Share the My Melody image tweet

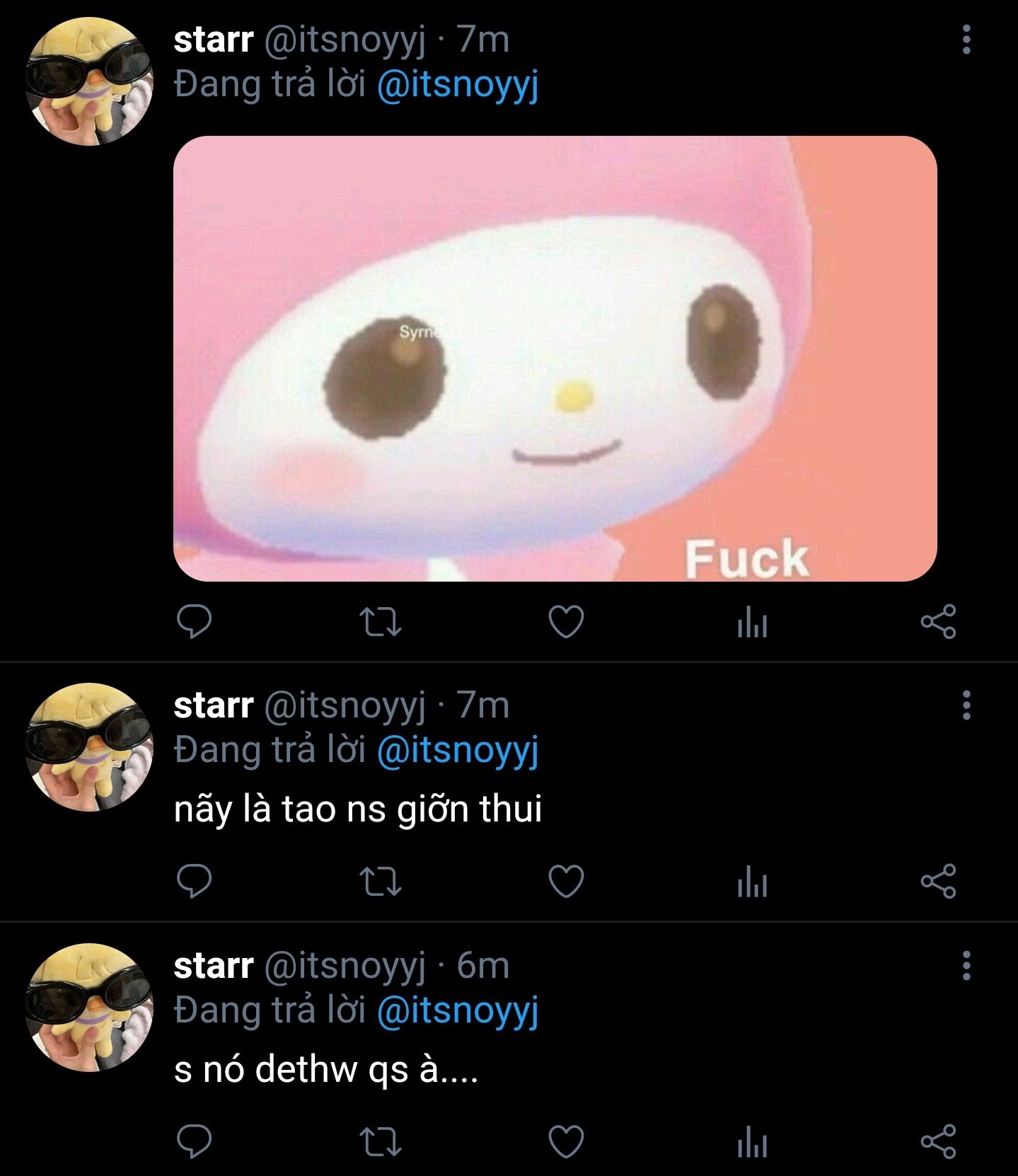click(938, 622)
